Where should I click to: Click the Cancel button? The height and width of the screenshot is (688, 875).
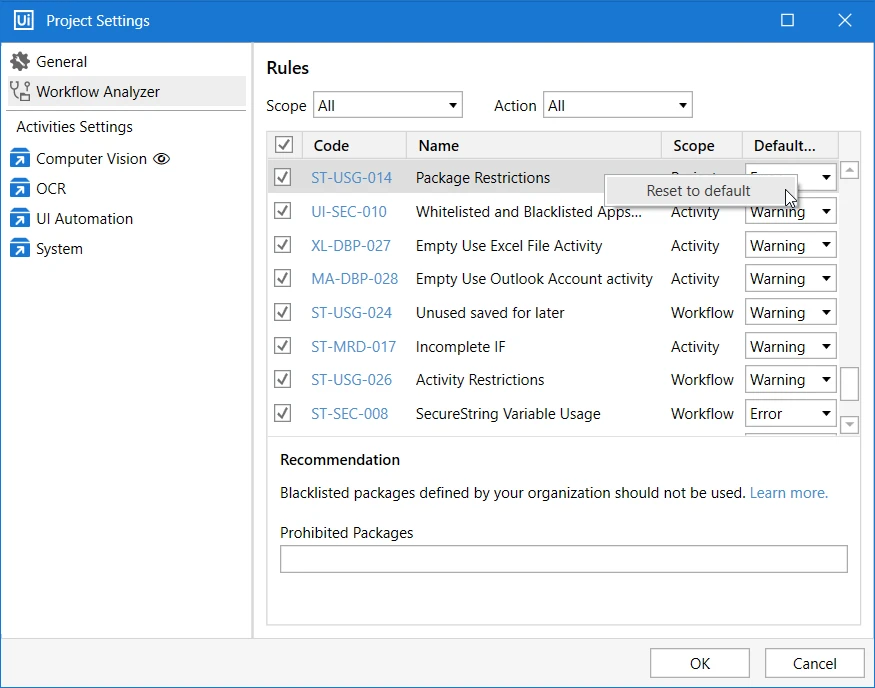[x=814, y=663]
